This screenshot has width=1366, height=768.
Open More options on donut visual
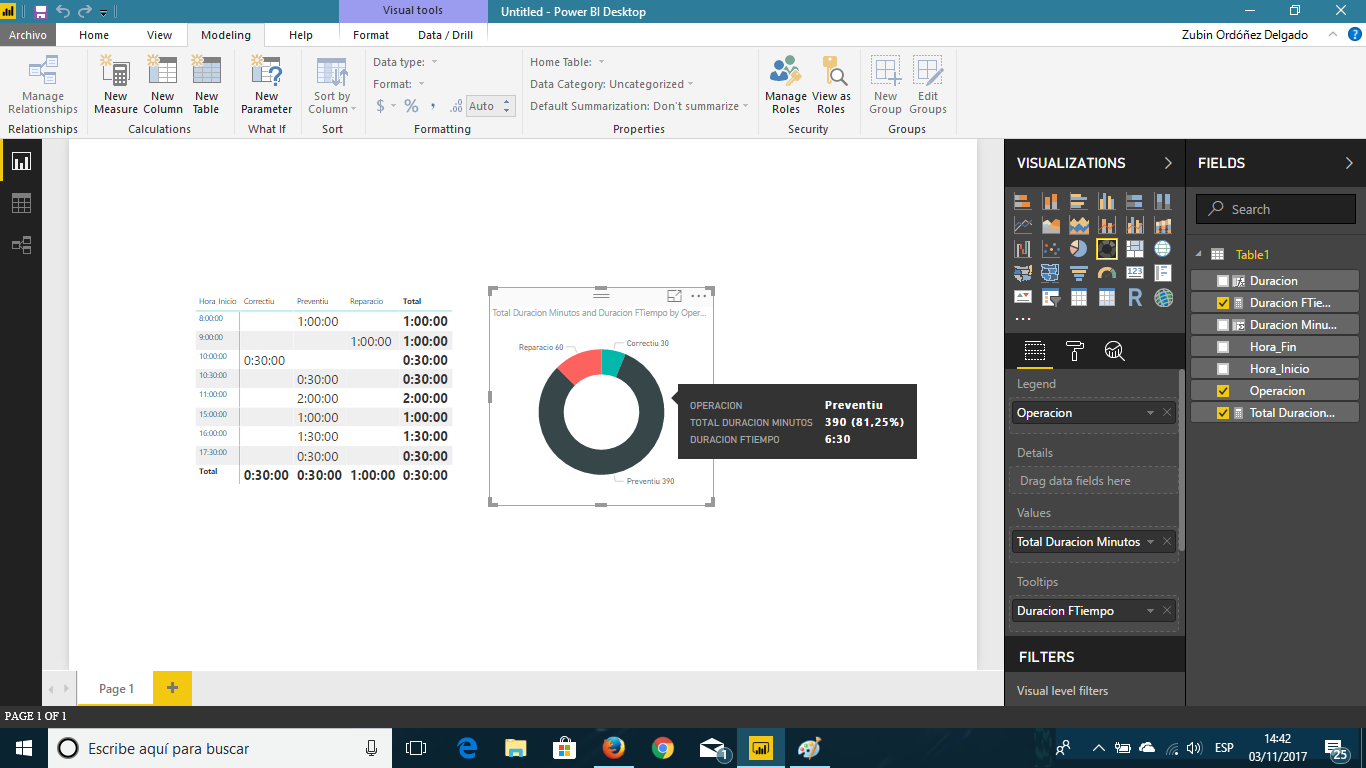point(698,295)
